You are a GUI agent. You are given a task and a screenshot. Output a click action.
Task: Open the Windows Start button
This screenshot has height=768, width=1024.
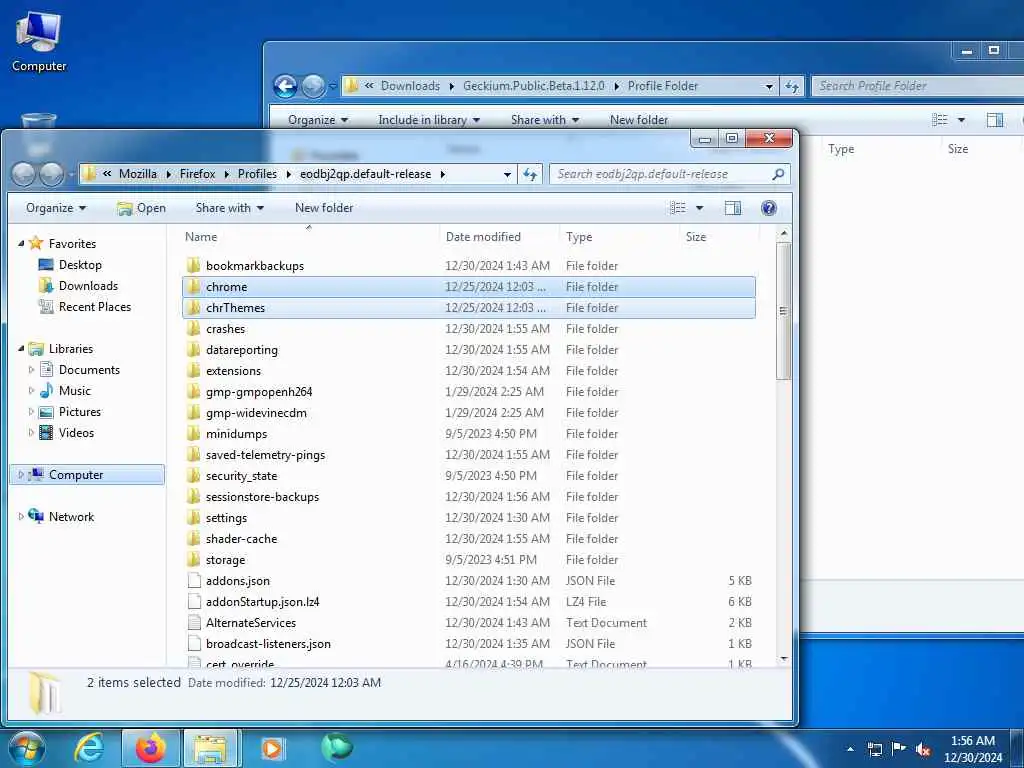tap(25, 748)
